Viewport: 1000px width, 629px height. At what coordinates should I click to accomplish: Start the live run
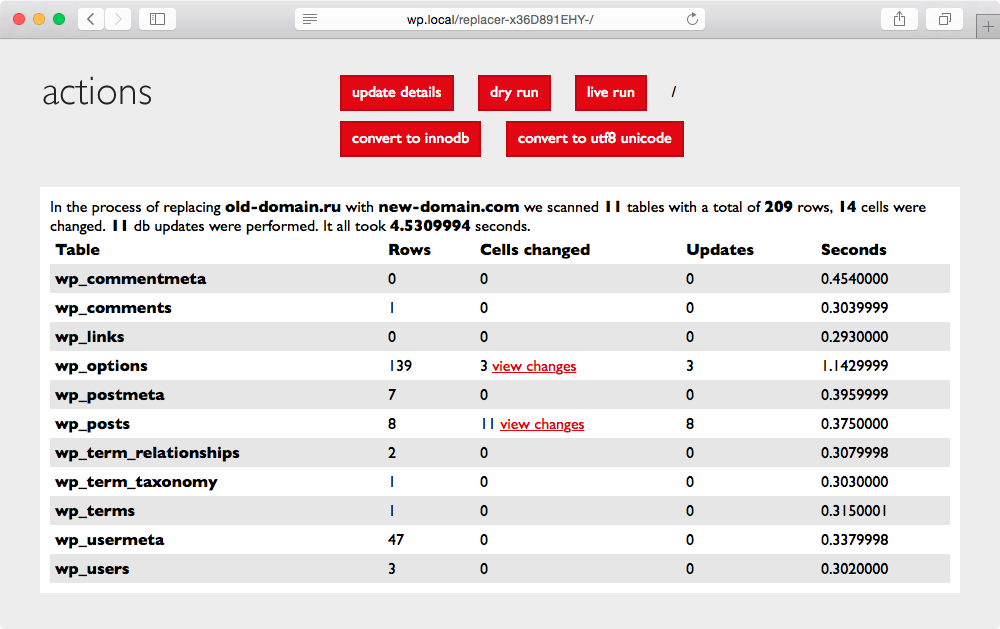pyautogui.click(x=610, y=92)
